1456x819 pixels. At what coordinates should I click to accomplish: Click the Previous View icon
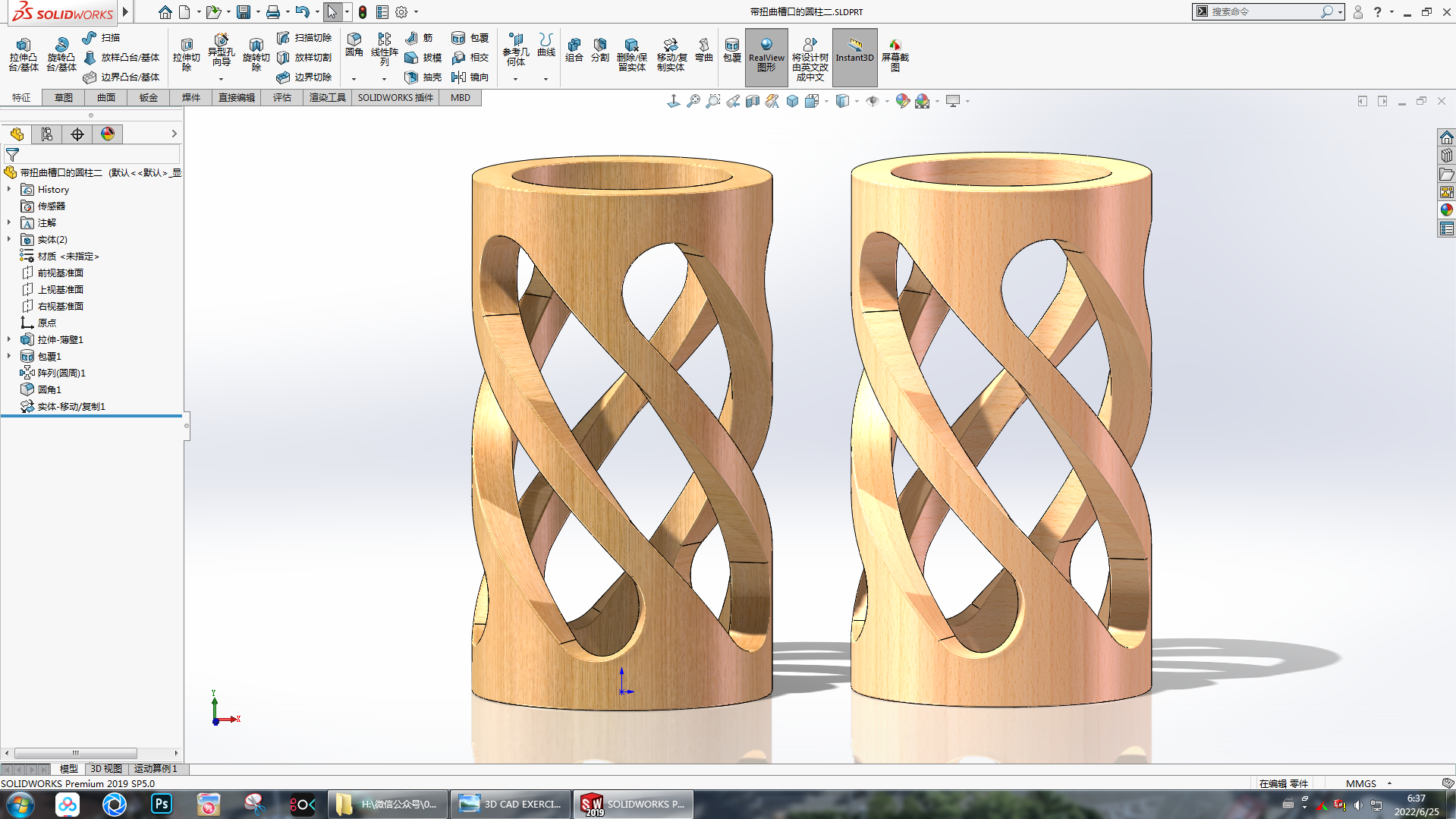tap(733, 101)
